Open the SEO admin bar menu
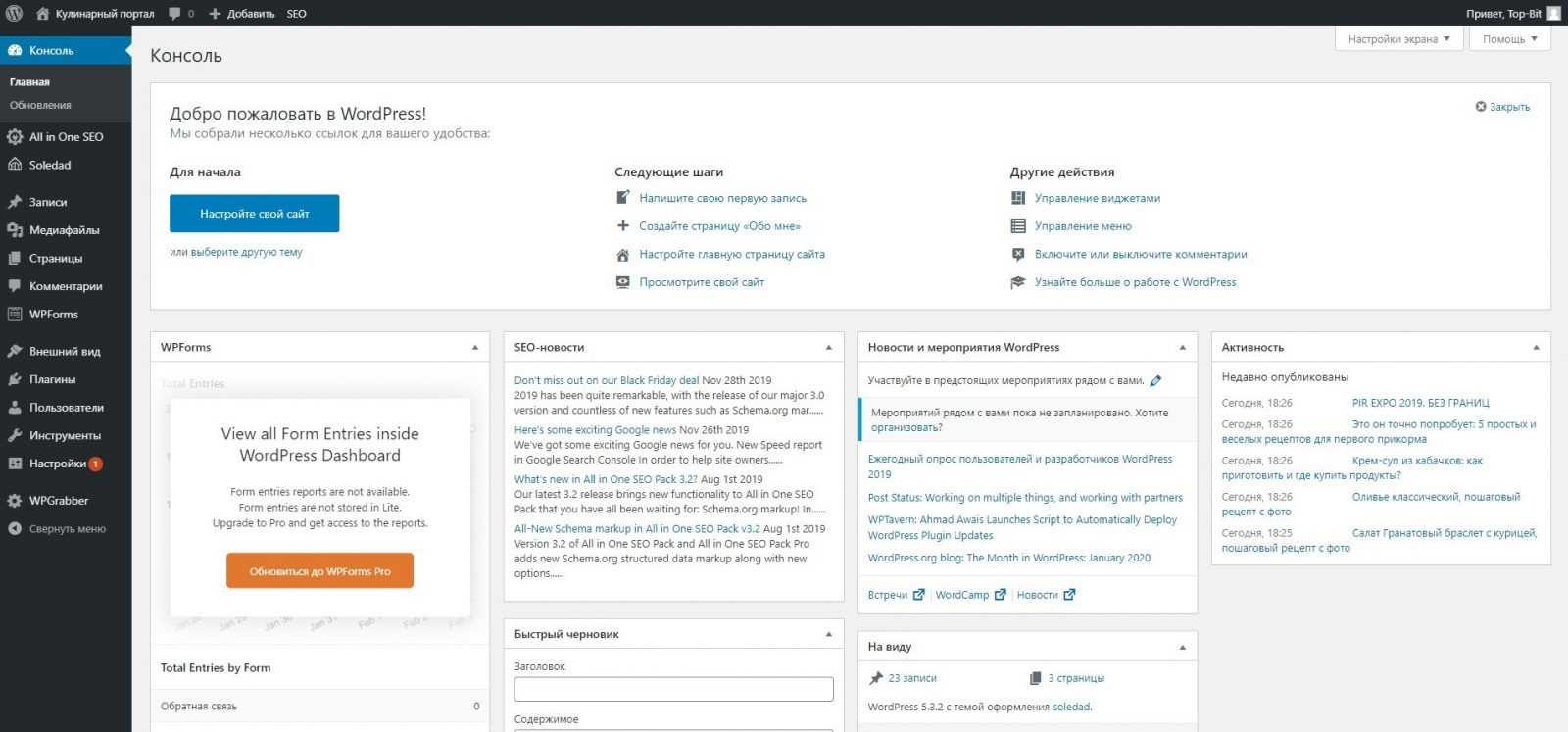 296,14
